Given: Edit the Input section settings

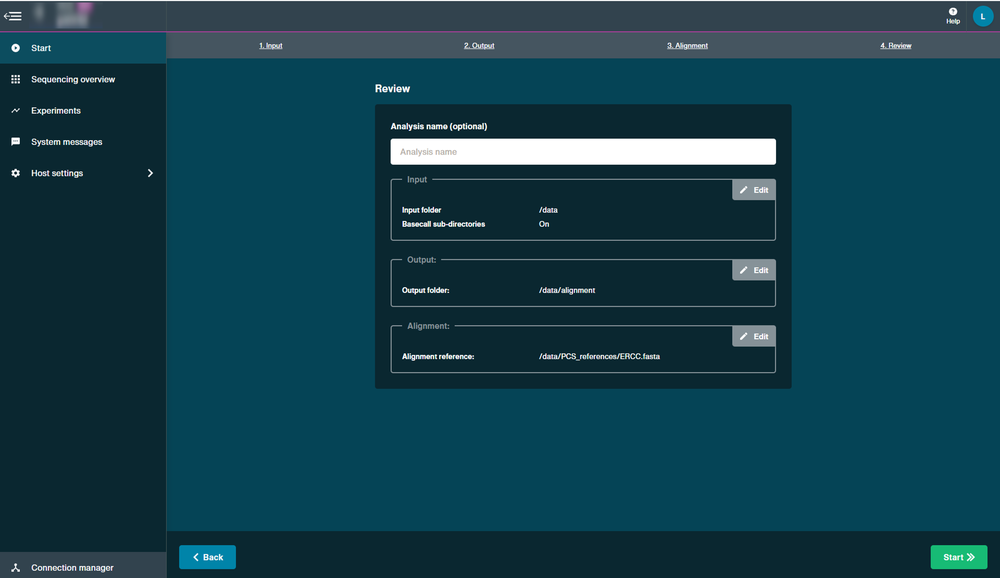Looking at the screenshot, I should (754, 190).
